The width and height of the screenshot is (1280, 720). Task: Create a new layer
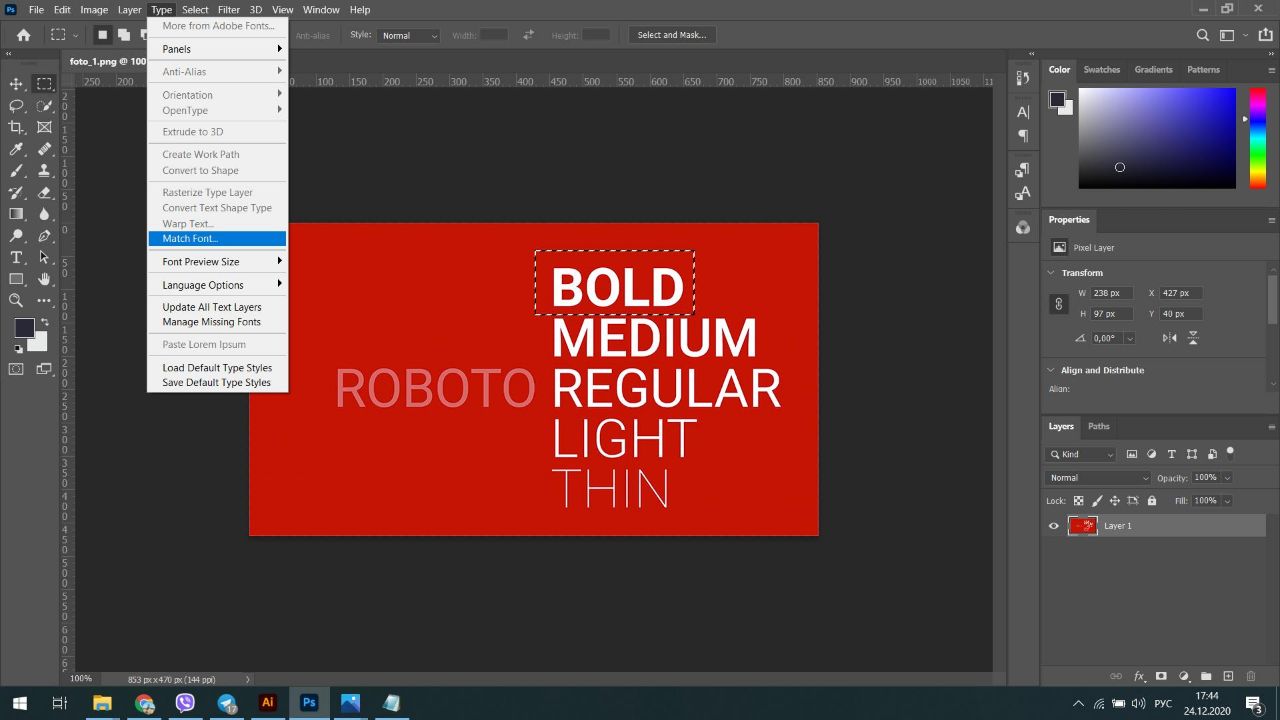point(1228,677)
